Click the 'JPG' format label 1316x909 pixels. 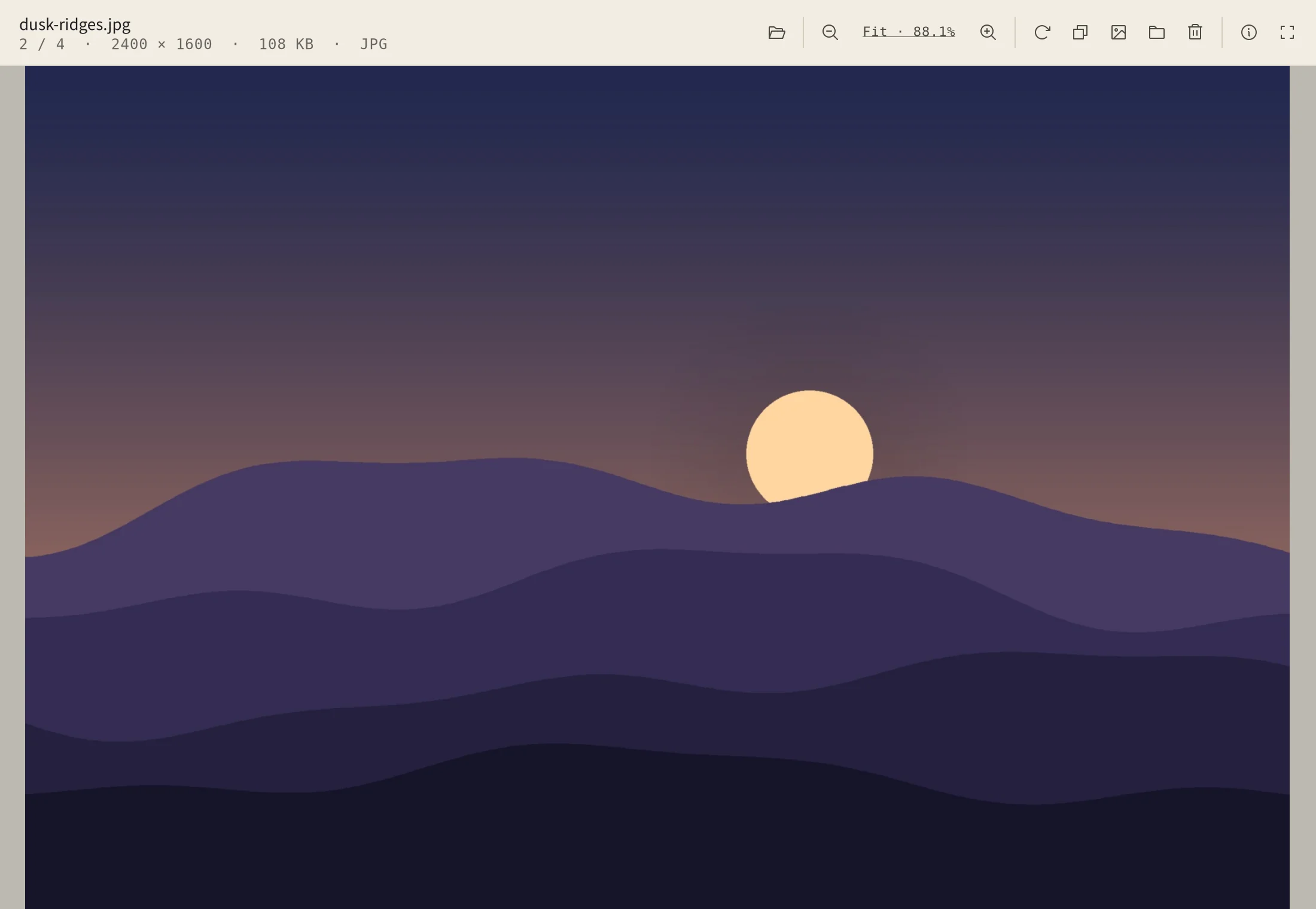point(374,44)
